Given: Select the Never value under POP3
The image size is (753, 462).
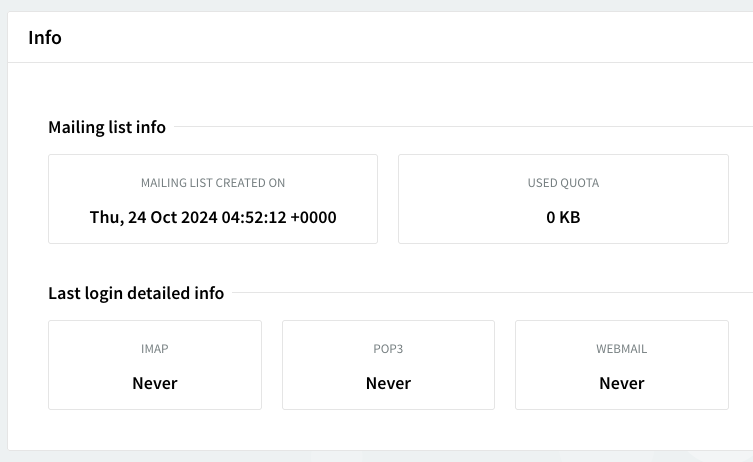Looking at the screenshot, I should (388, 383).
